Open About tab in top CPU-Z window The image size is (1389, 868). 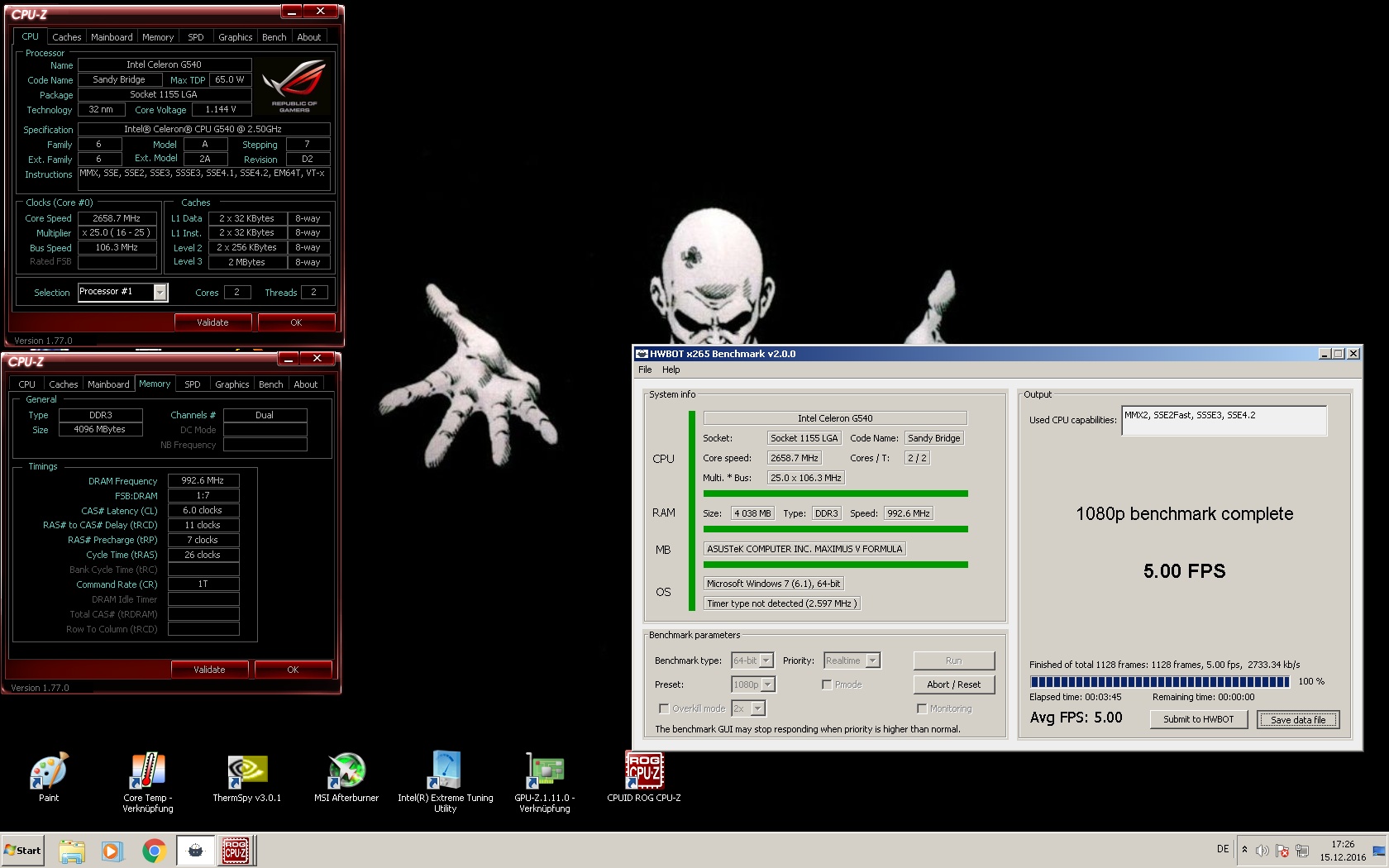[x=309, y=37]
